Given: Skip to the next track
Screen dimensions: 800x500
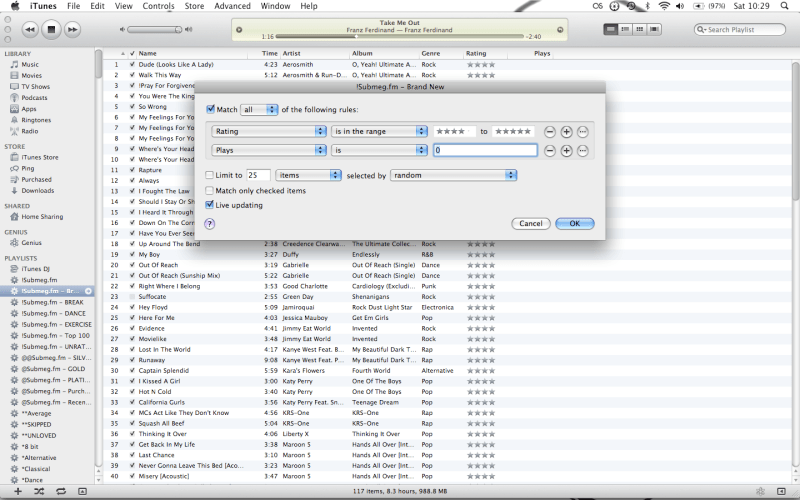Looking at the screenshot, I should [74, 30].
